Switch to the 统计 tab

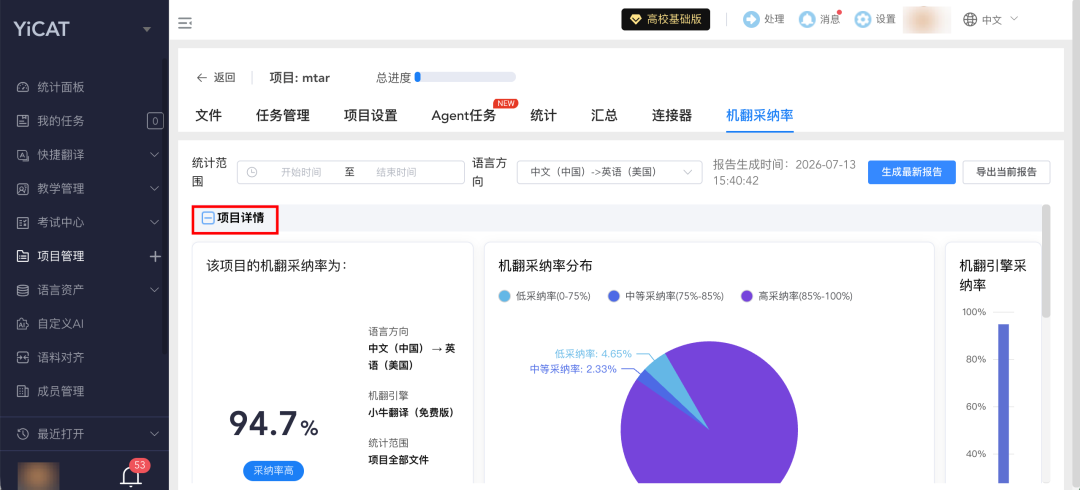(543, 116)
